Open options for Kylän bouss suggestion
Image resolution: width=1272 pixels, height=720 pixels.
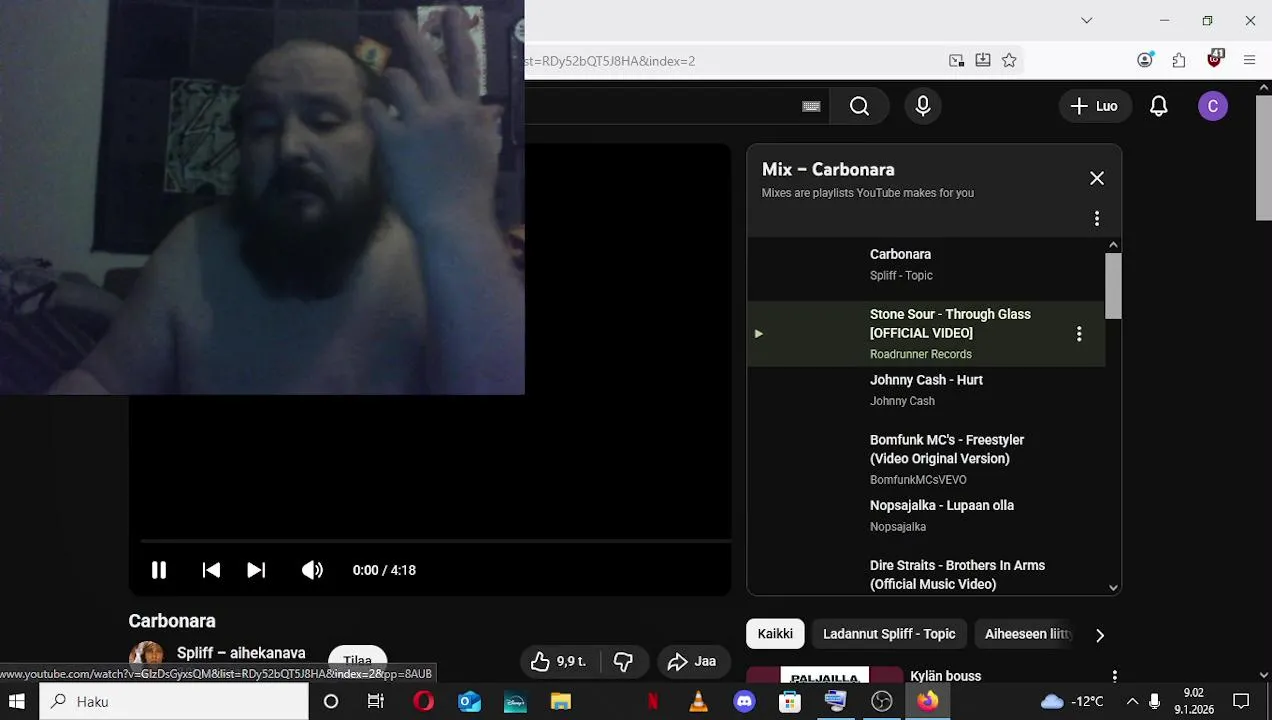(x=1114, y=677)
